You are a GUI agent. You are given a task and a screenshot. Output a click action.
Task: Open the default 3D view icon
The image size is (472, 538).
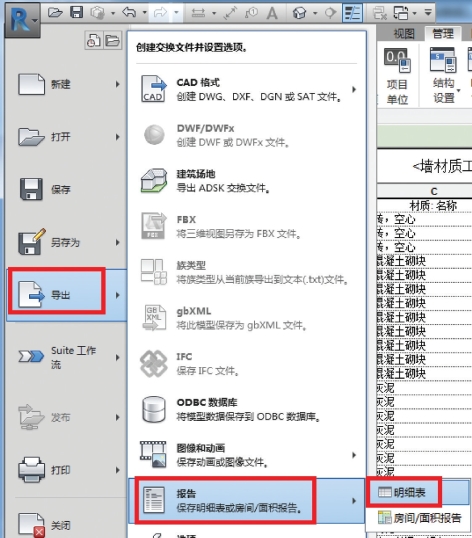pos(299,13)
